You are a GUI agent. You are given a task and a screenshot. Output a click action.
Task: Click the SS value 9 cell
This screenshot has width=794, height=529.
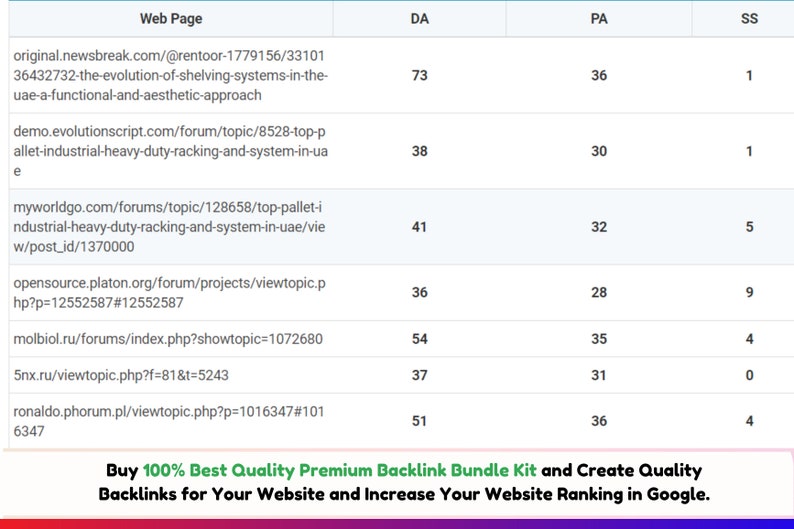749,293
